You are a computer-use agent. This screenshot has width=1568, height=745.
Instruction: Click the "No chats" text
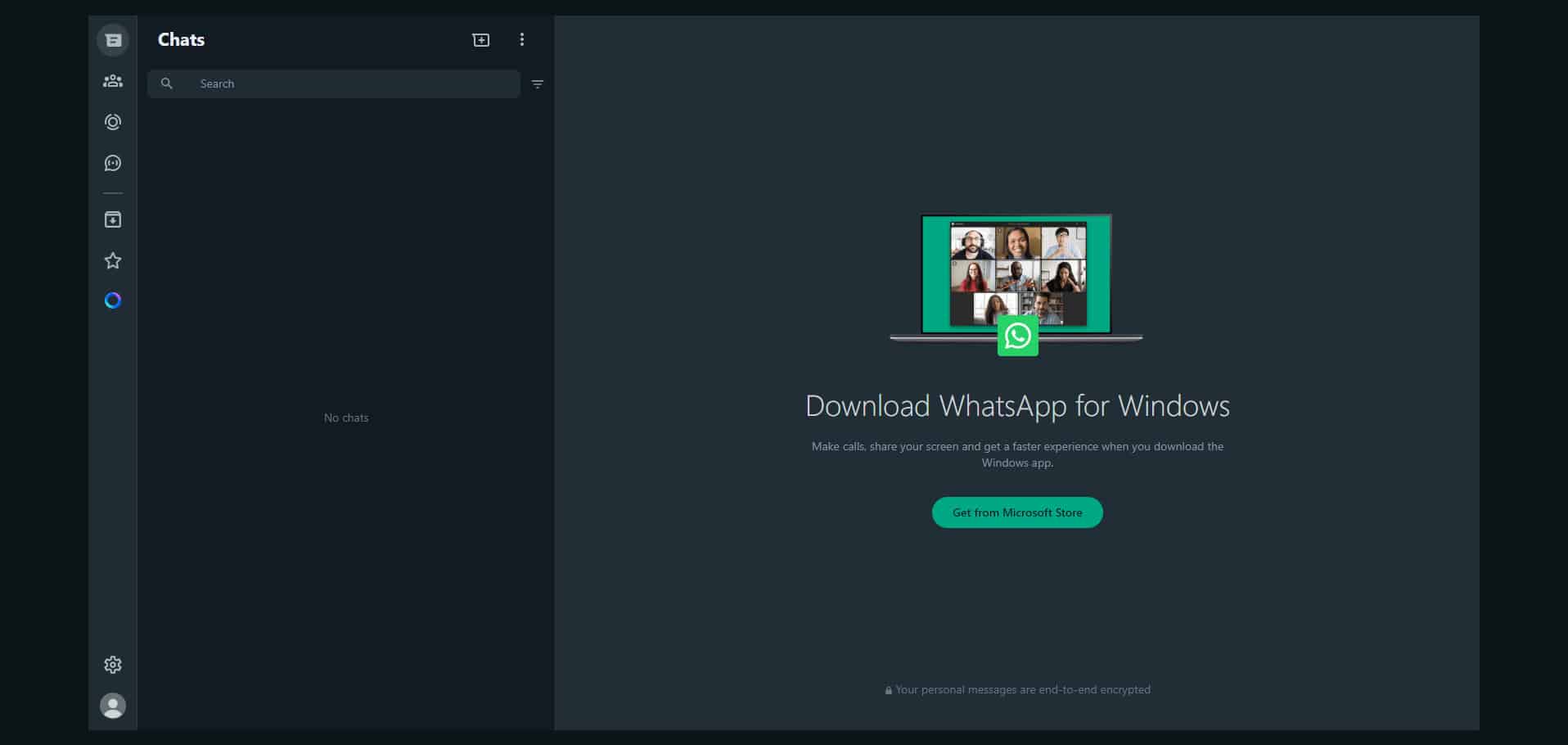[346, 418]
